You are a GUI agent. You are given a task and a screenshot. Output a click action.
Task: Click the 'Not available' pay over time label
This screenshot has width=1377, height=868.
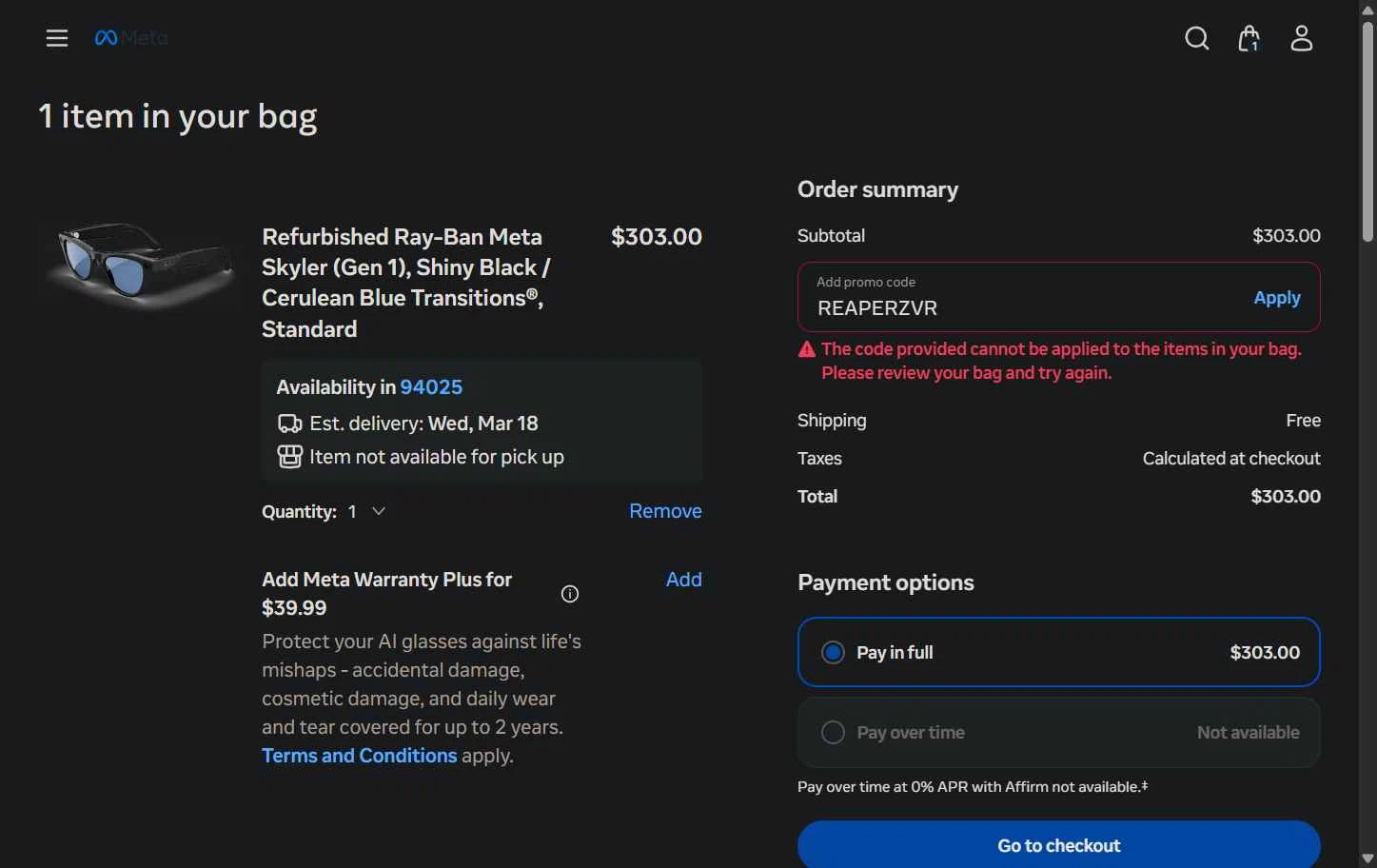[1248, 733]
